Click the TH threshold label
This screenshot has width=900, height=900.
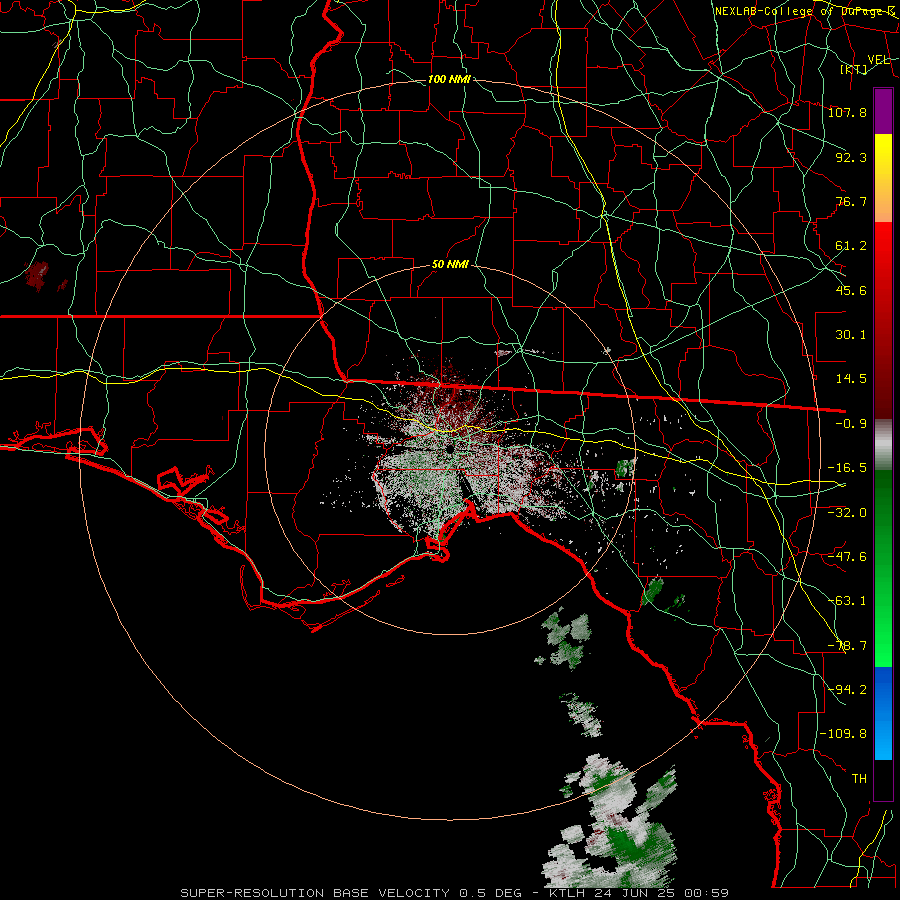tap(859, 779)
